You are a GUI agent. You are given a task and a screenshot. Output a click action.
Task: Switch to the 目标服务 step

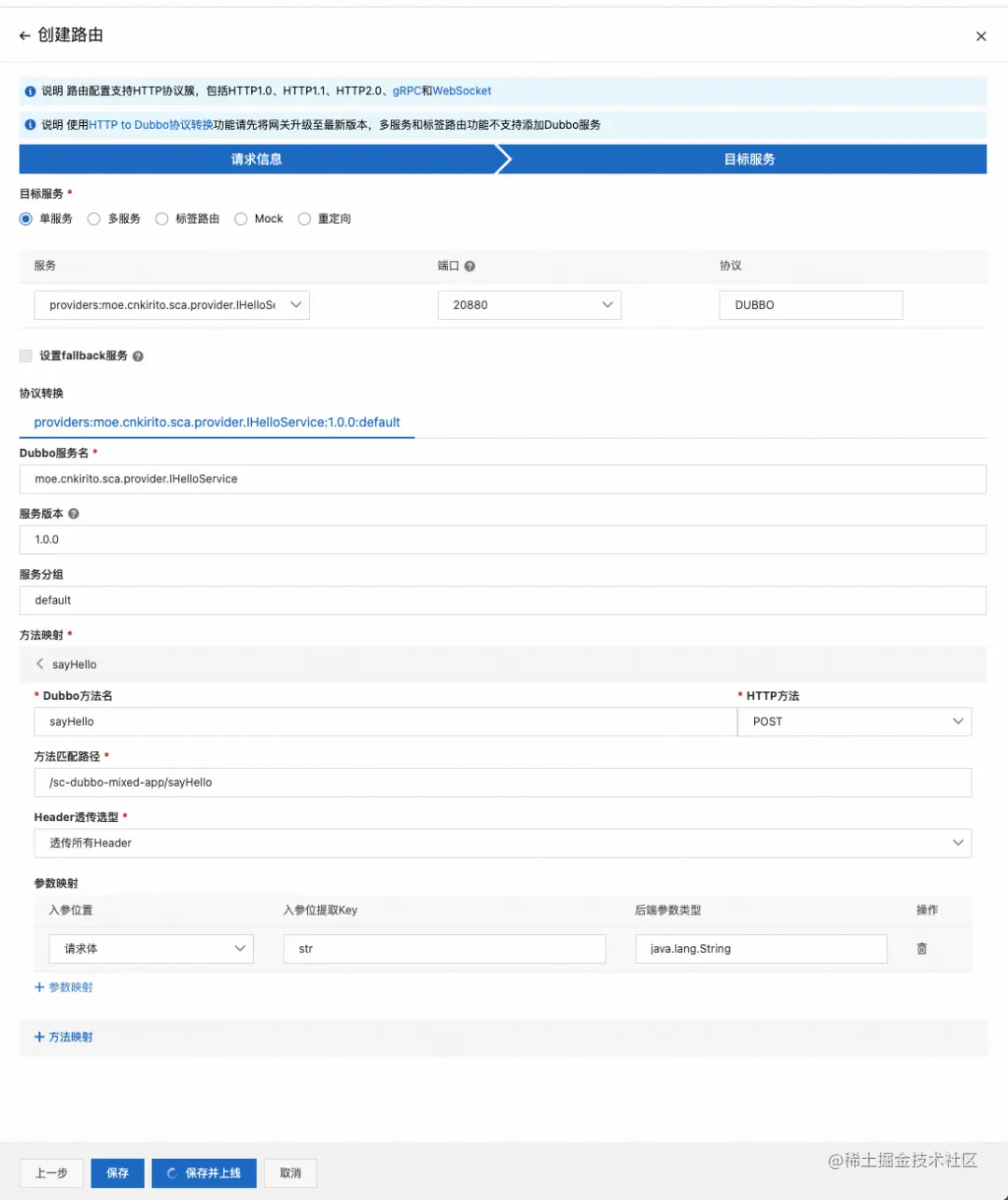749,160
